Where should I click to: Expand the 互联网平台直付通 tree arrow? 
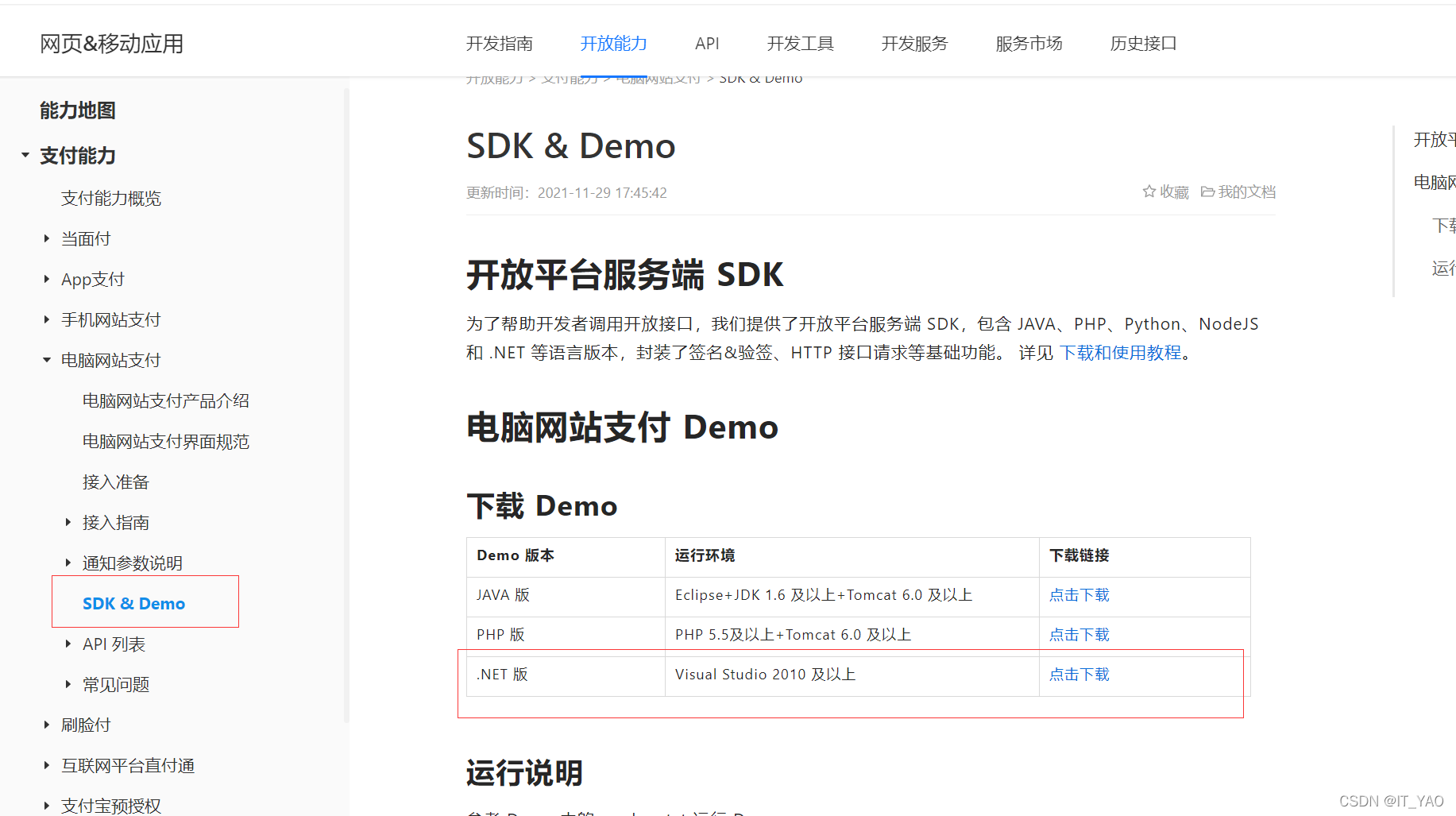pyautogui.click(x=47, y=765)
